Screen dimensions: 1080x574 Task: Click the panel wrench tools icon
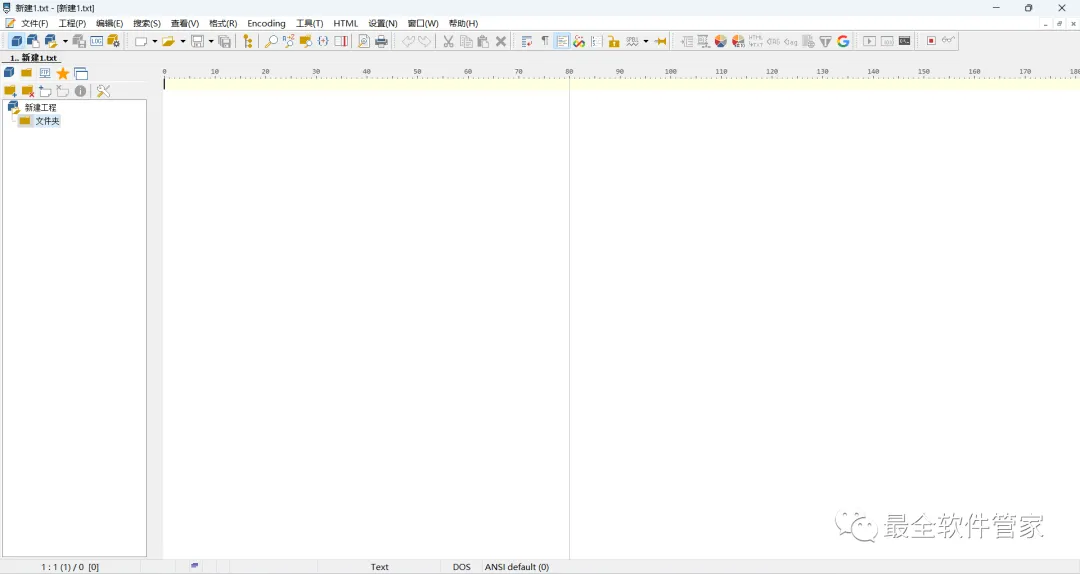[103, 91]
